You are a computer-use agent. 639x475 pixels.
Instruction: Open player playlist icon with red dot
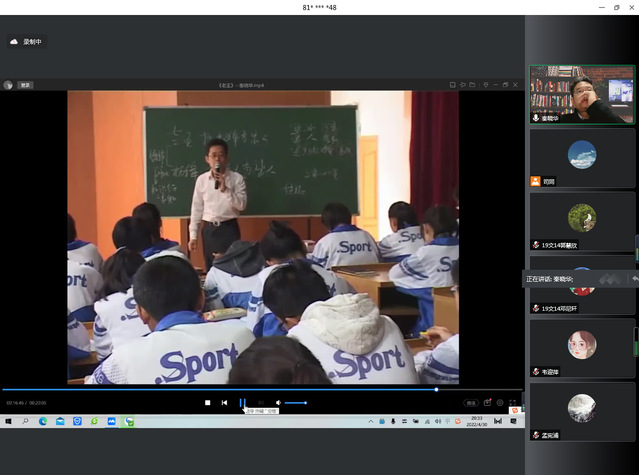pos(487,402)
